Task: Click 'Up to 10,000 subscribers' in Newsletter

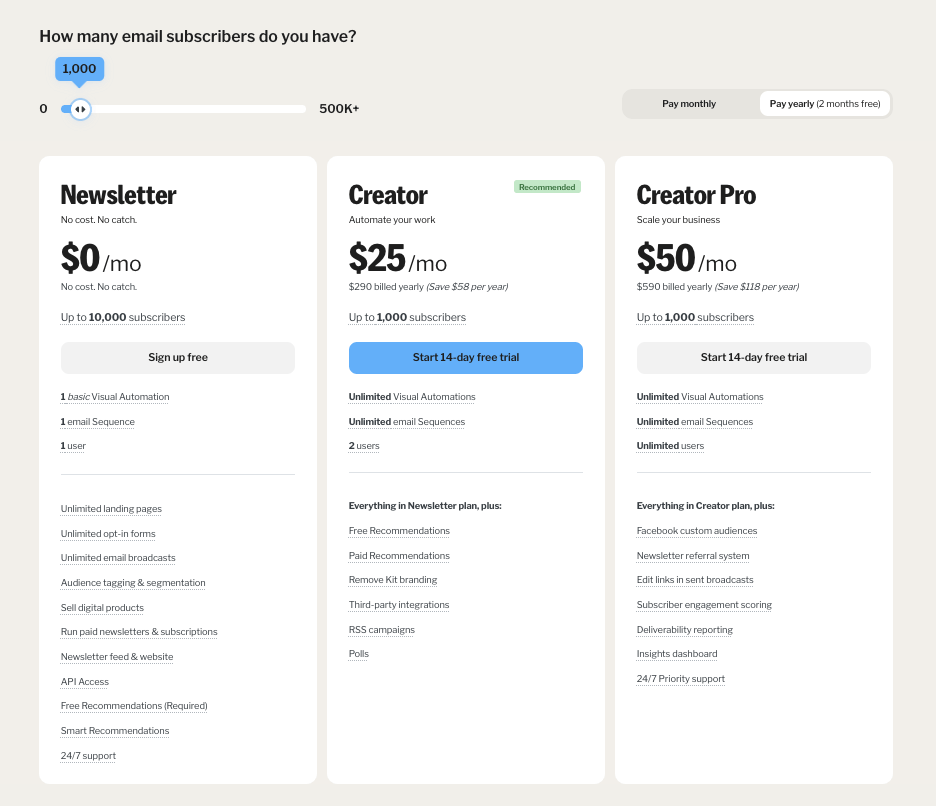Action: pyautogui.click(x=123, y=318)
